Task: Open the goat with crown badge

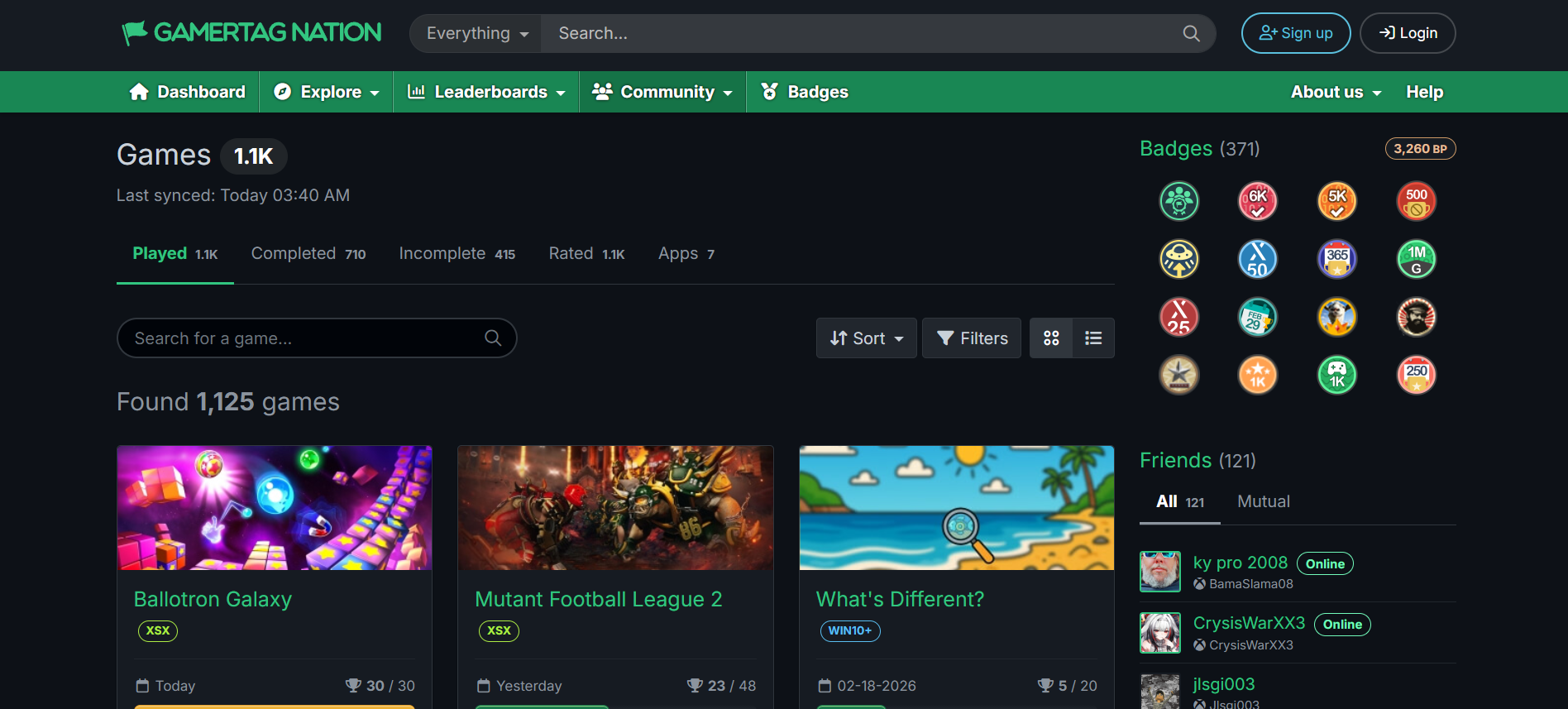Action: click(1336, 317)
